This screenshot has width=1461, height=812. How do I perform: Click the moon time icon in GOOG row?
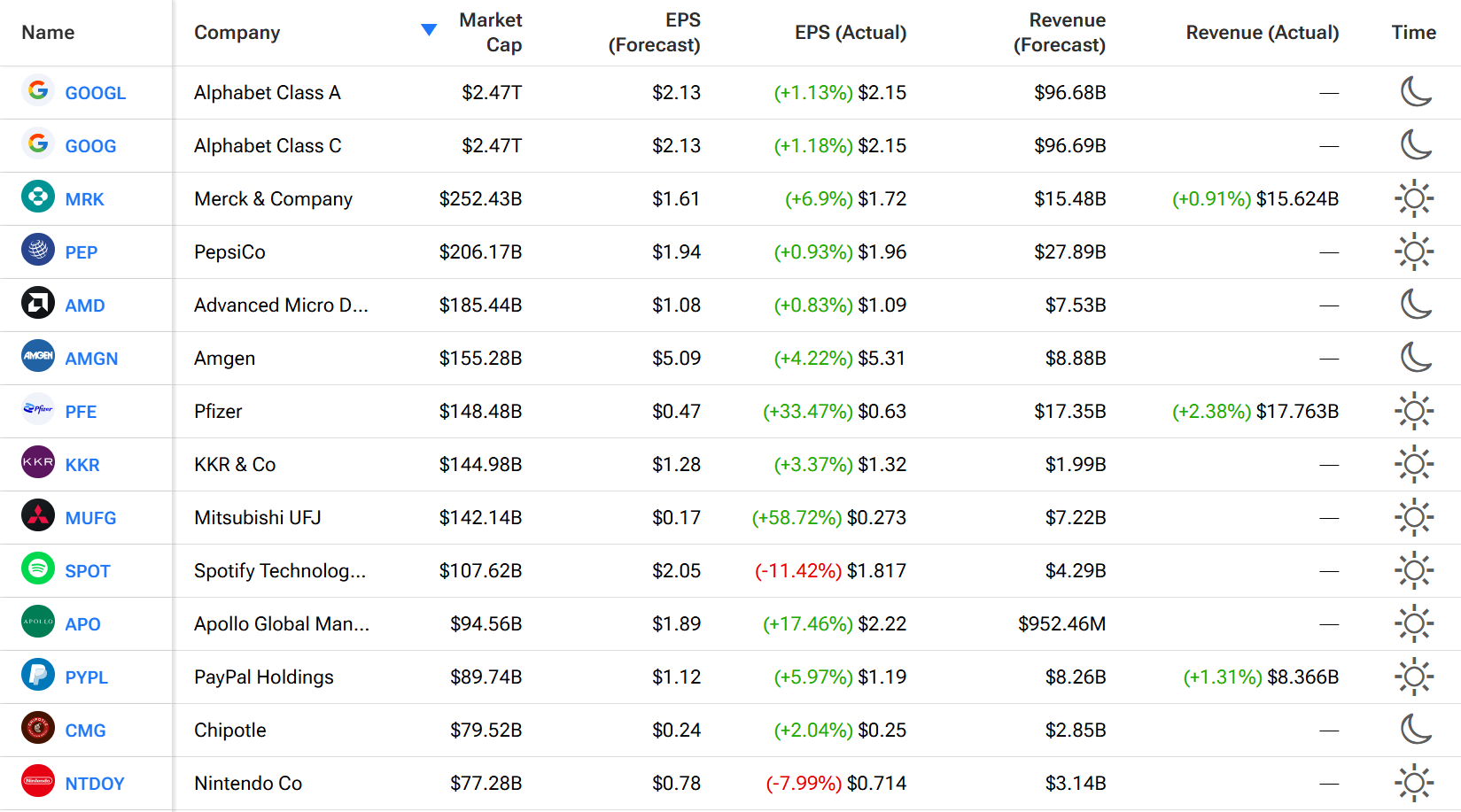tap(1415, 144)
